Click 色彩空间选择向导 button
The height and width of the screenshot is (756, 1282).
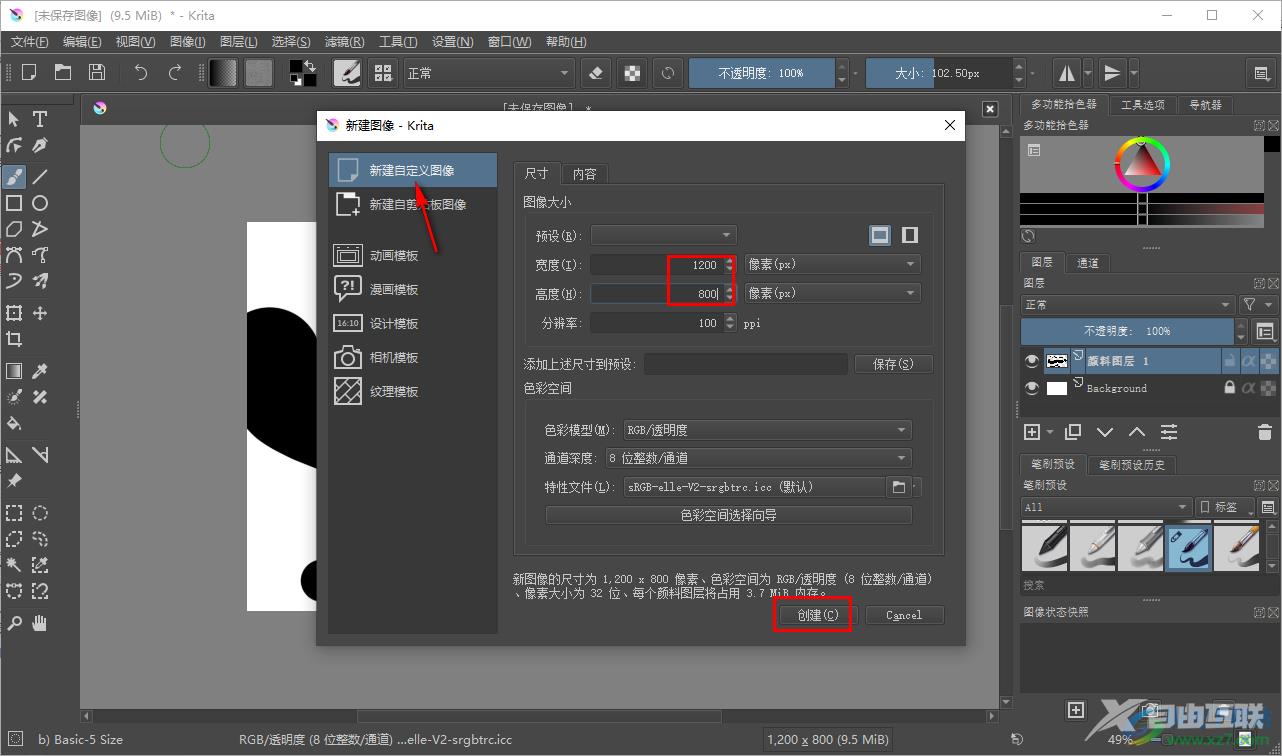pyautogui.click(x=728, y=515)
